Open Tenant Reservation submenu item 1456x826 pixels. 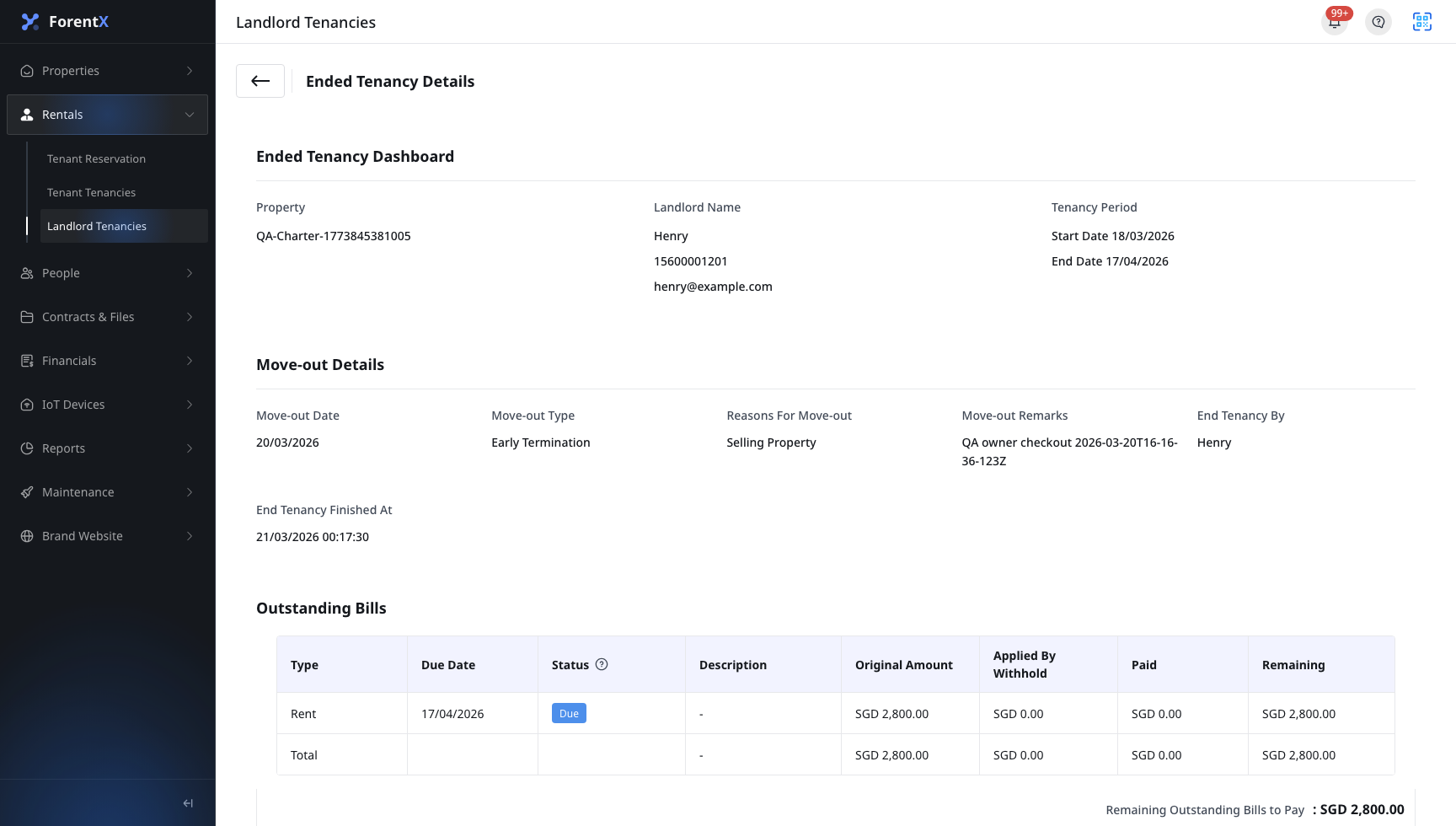click(124, 158)
